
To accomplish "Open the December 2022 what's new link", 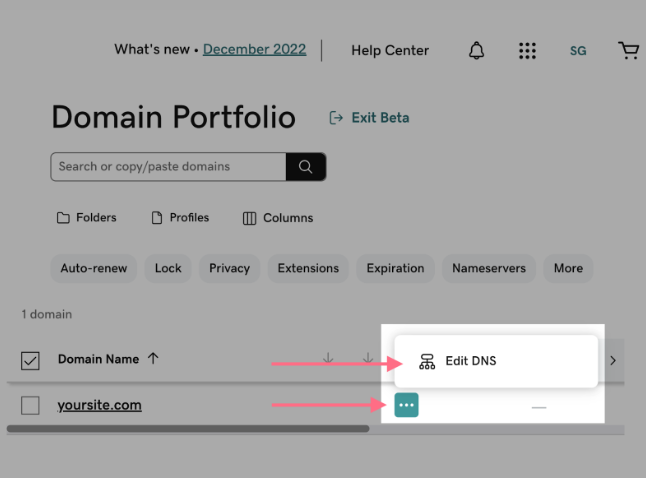I will point(254,50).
